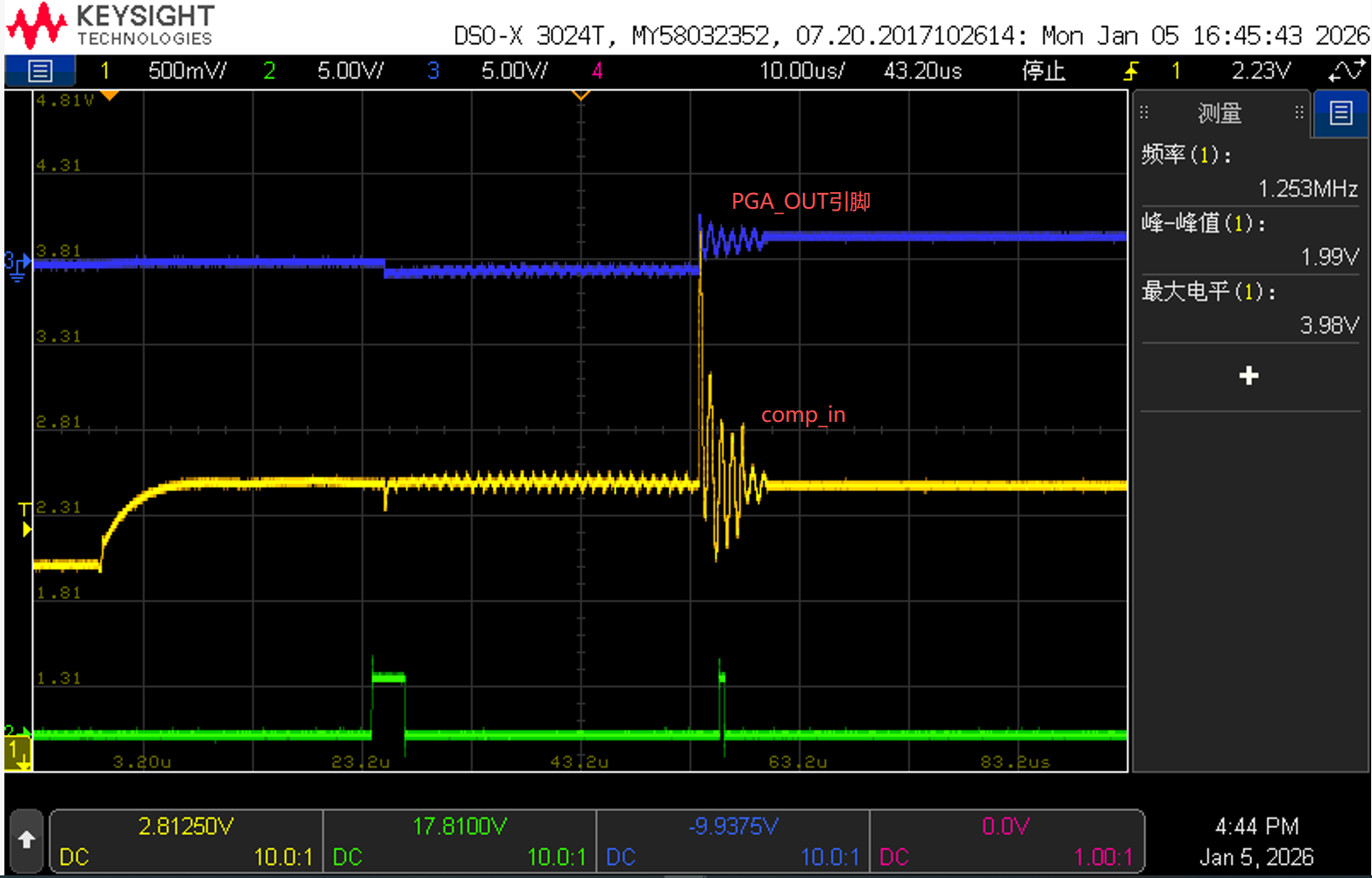Click the Keysight Technologies logo
This screenshot has width=1372, height=878.
coord(110,25)
